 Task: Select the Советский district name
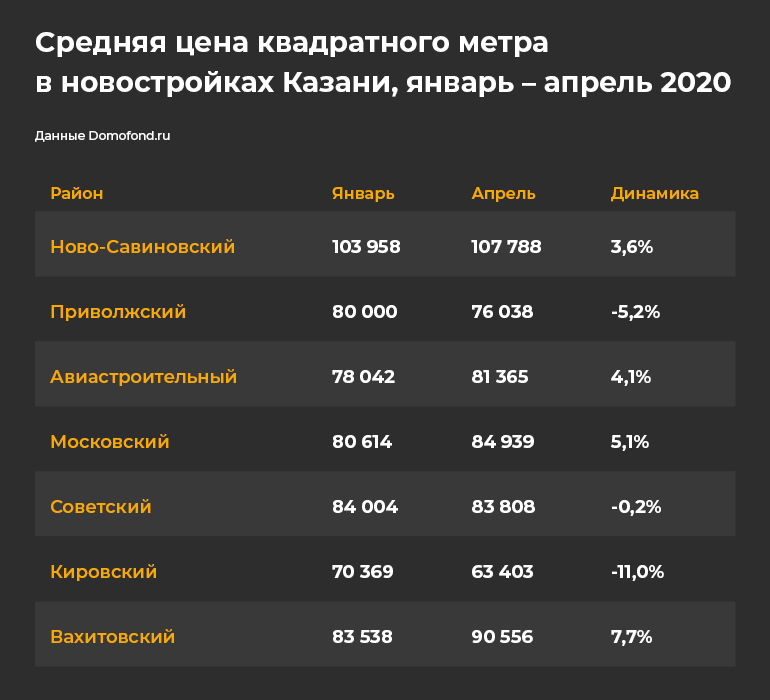(101, 506)
